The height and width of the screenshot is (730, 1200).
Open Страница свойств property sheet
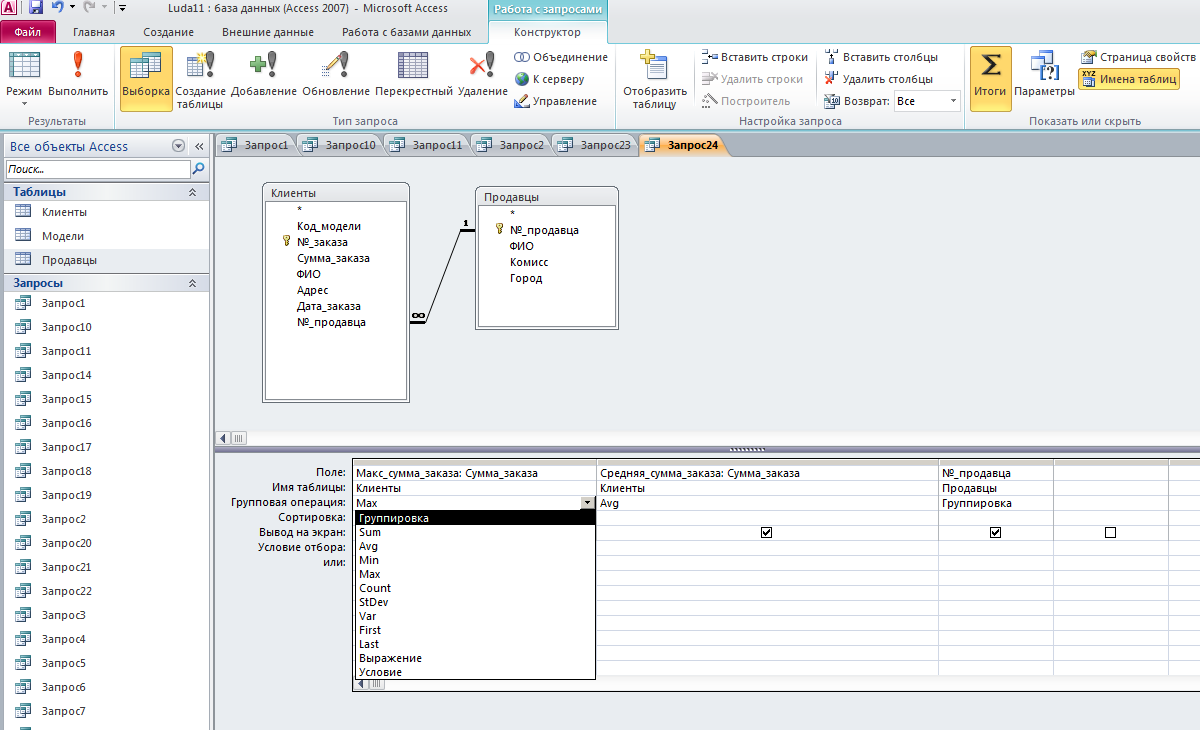[x=1138, y=57]
